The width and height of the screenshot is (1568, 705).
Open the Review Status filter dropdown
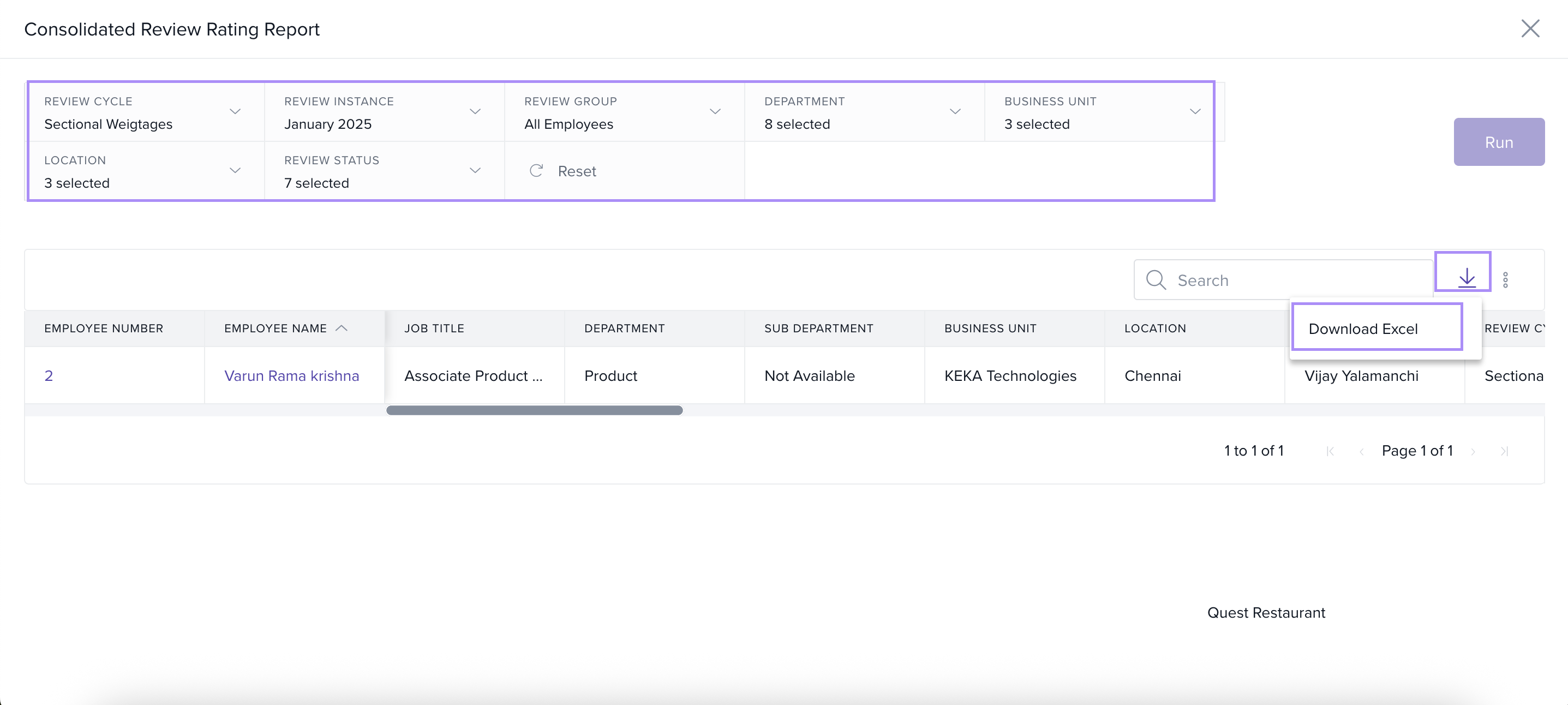click(x=475, y=170)
